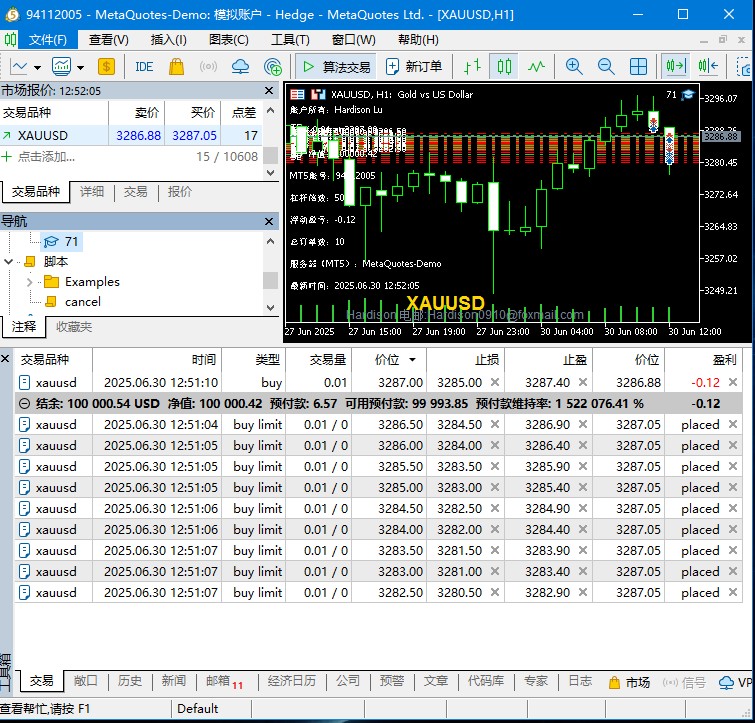Switch chart to bar chart icon
The height and width of the screenshot is (723, 755).
tap(472, 66)
